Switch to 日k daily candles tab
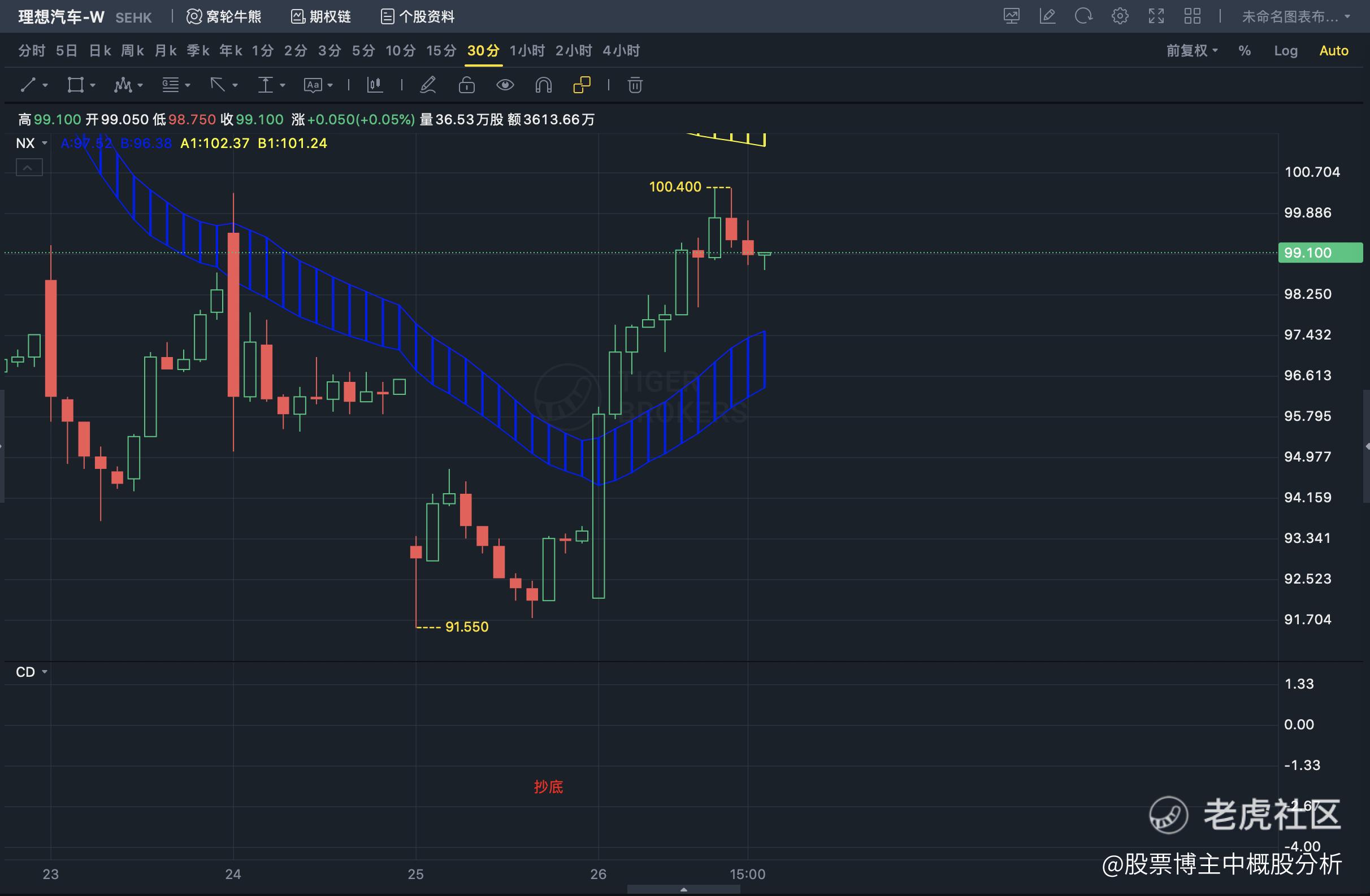 point(99,51)
